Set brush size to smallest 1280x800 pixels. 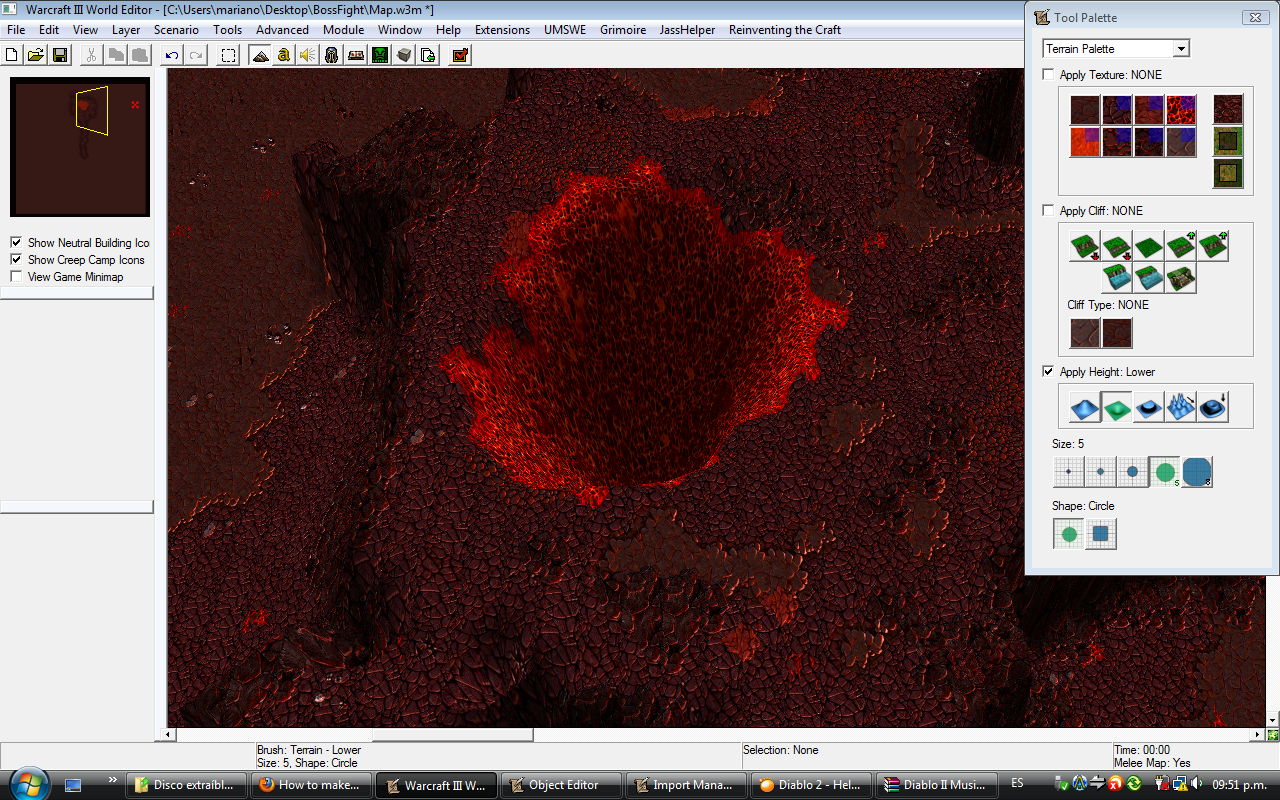coord(1068,472)
